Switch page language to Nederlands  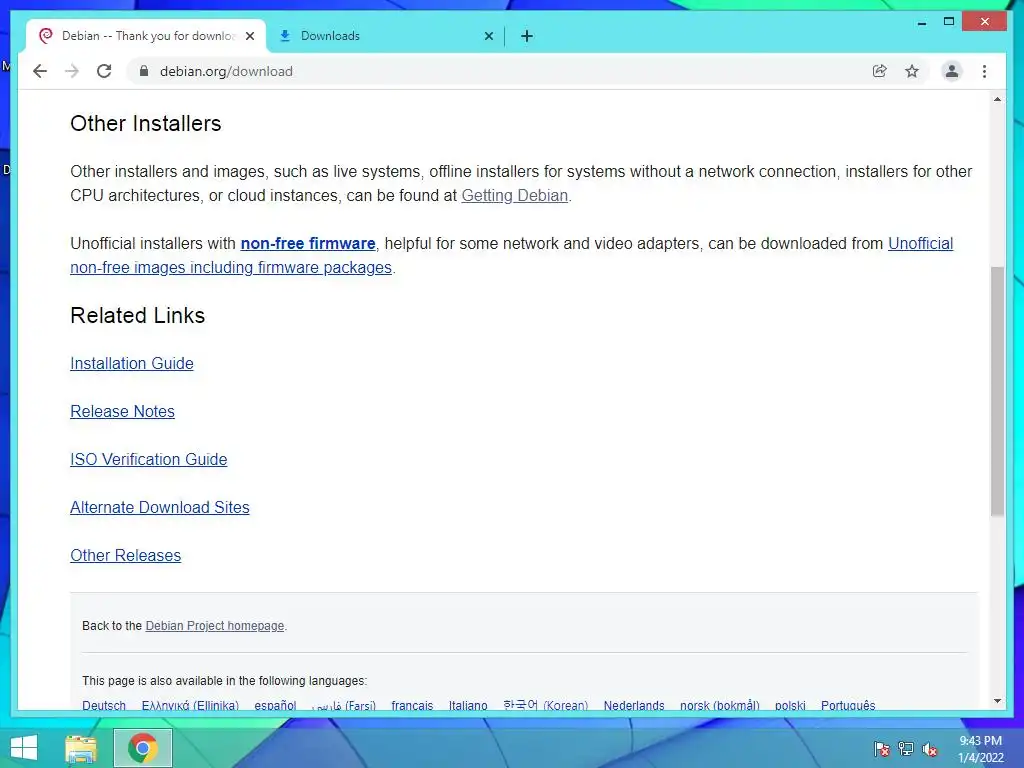633,705
